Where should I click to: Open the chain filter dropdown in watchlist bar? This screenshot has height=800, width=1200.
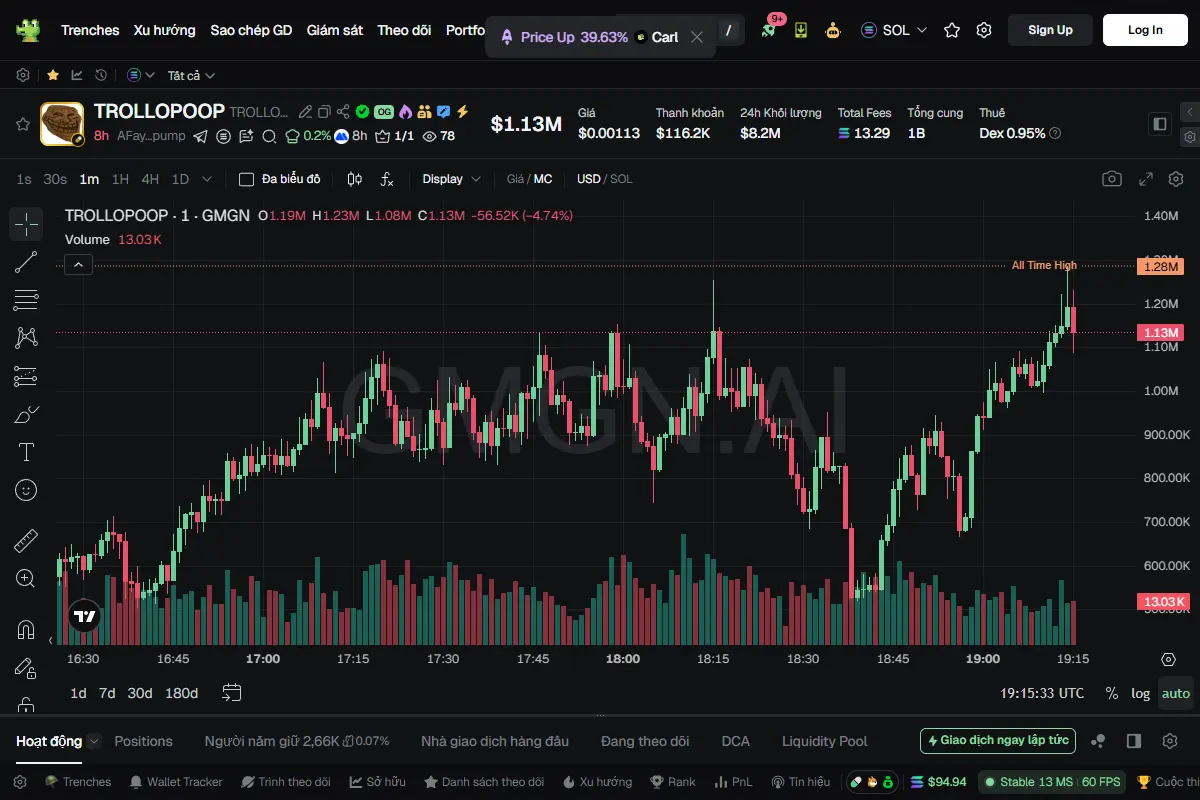pos(141,75)
